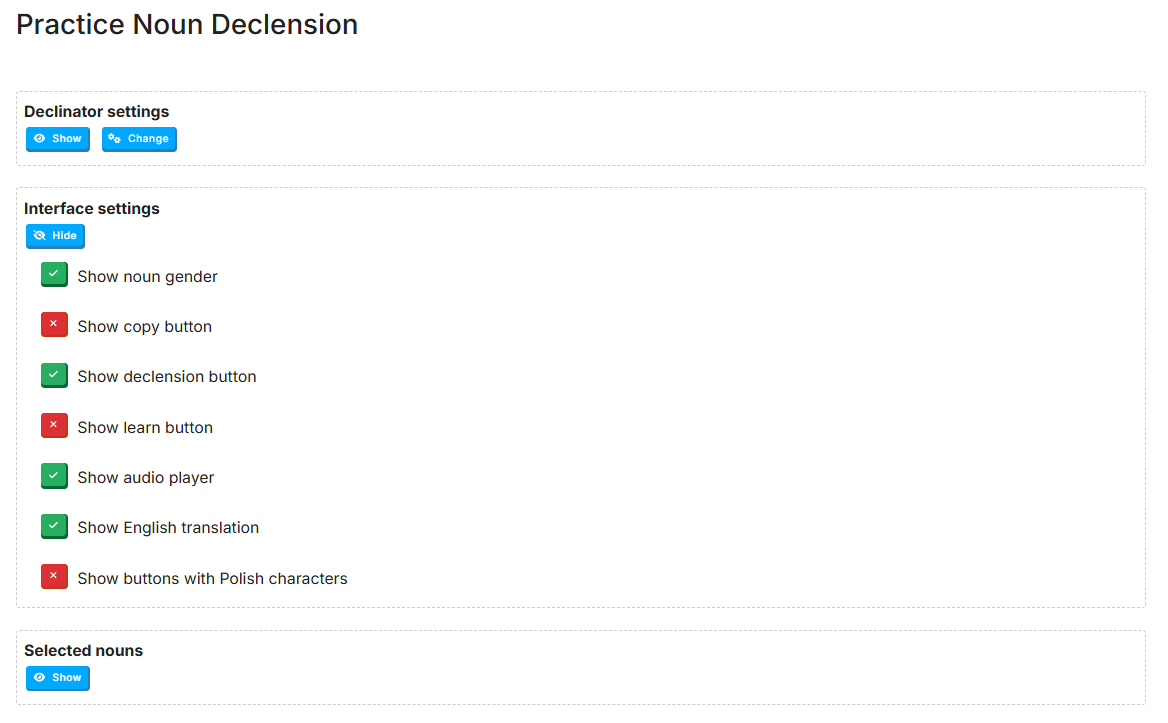This screenshot has height=723, width=1168.
Task: Turn on the Show learn button checkbox
Action: pos(54,426)
